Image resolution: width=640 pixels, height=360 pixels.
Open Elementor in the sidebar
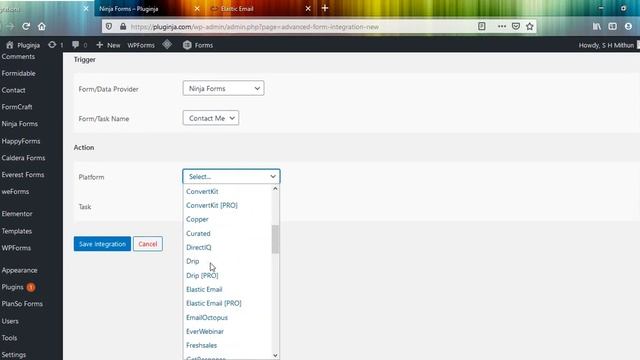click(17, 214)
